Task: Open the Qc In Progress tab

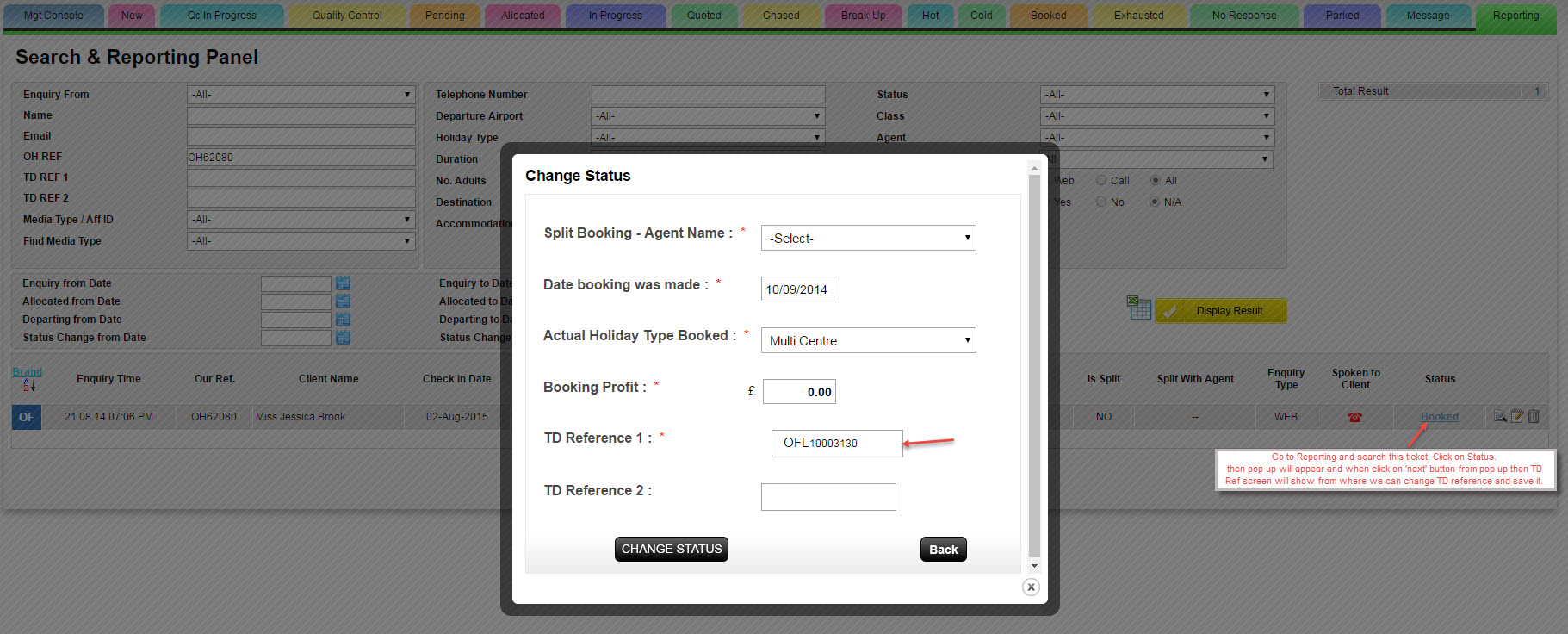Action: click(222, 16)
